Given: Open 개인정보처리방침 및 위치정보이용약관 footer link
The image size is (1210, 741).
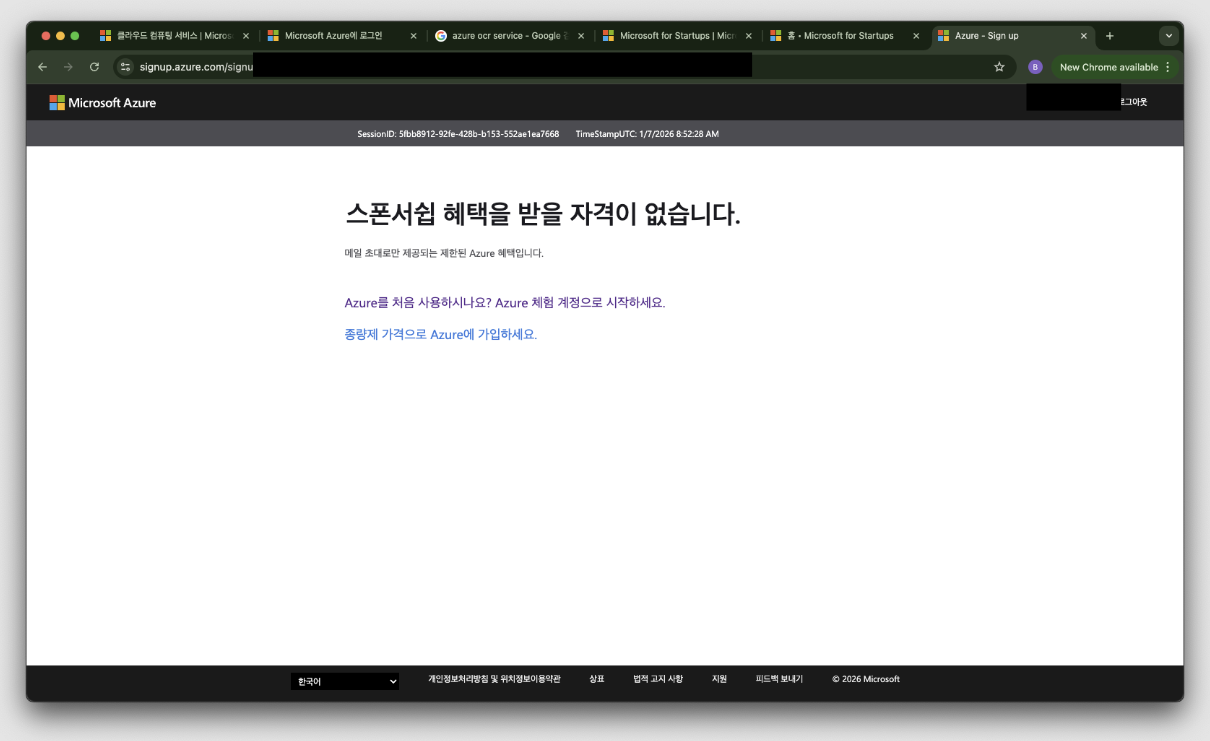Looking at the screenshot, I should pyautogui.click(x=494, y=679).
